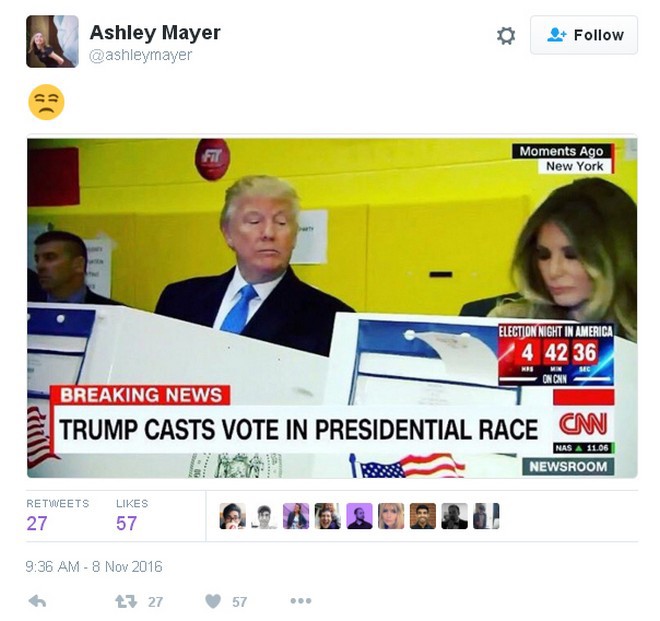Retweet using the retweet arrows icon
660x621 pixels.
point(126,601)
